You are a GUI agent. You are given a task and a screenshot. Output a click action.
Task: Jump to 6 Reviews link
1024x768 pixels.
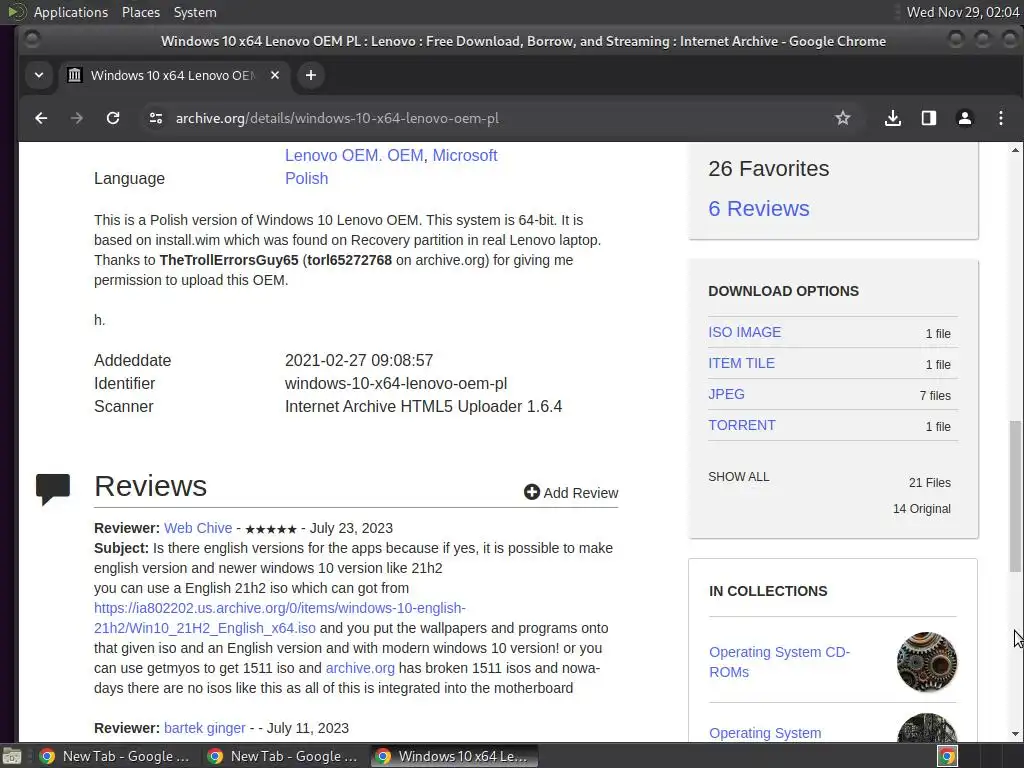pos(759,208)
